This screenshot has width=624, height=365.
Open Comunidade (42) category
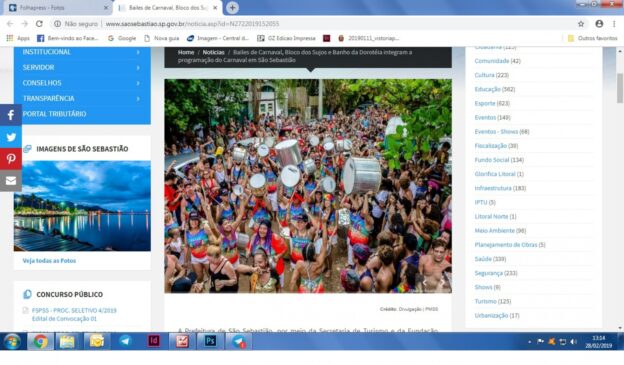[497, 61]
